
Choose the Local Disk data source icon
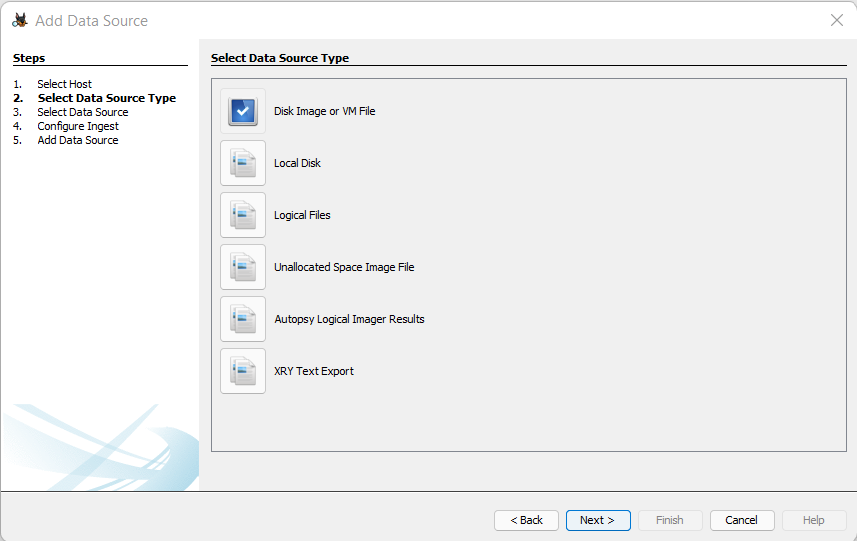coord(243,163)
